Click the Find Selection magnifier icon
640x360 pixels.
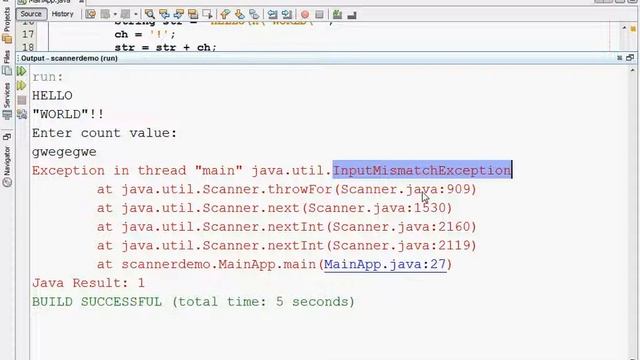pyautogui.click(x=150, y=15)
